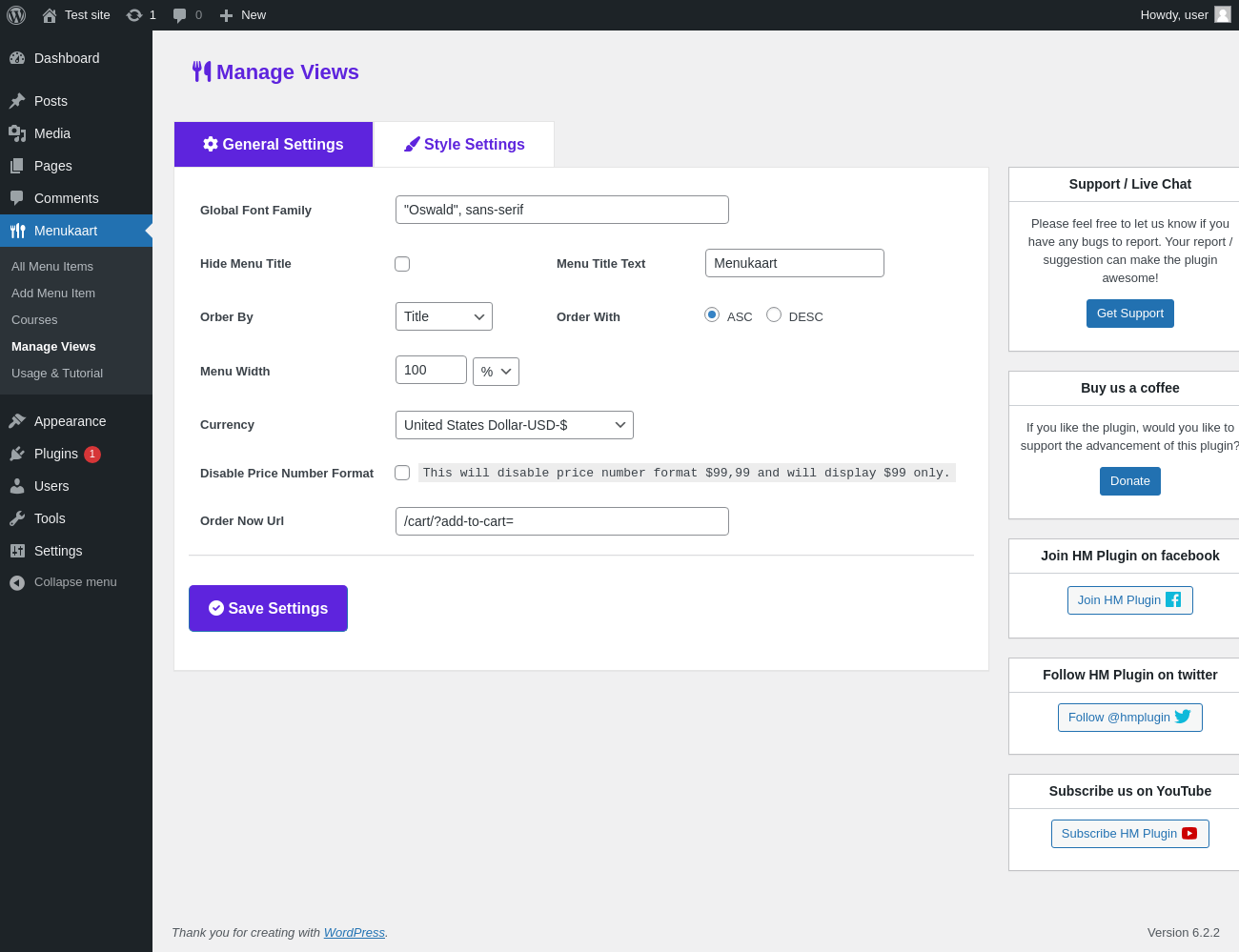
Task: Click the WordPress logo icon
Action: click(16, 15)
